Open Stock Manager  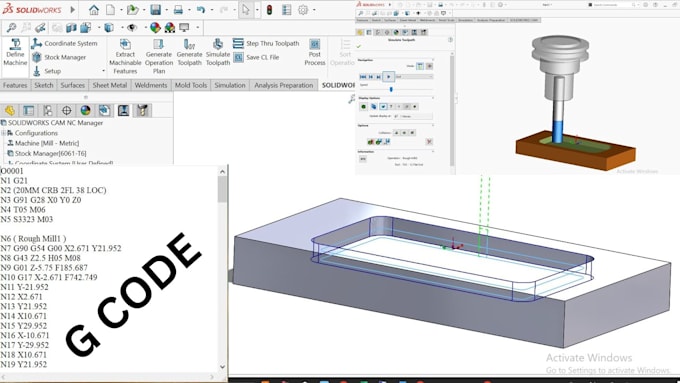(59, 57)
